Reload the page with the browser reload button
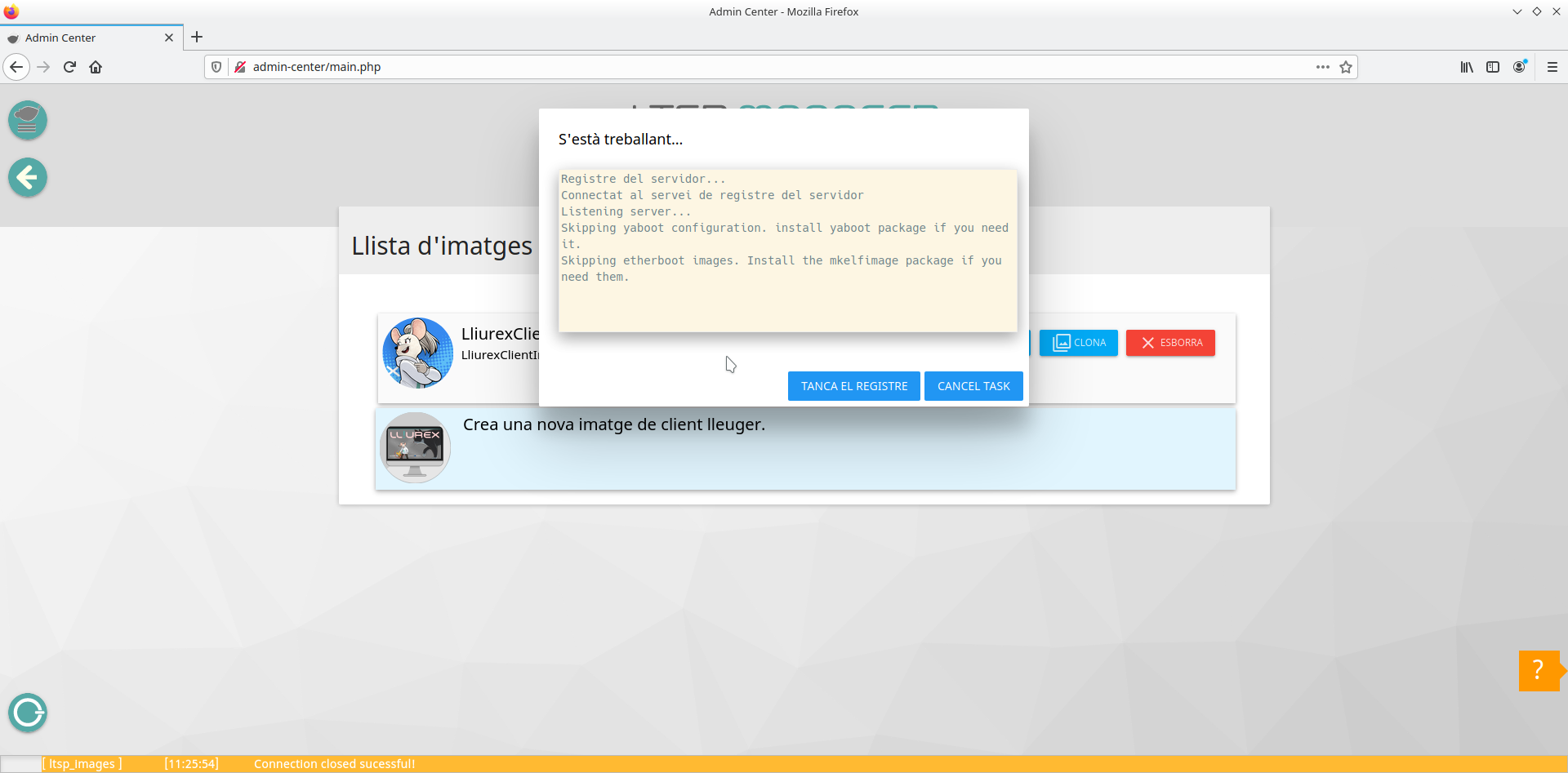This screenshot has height=773, width=1568. click(x=69, y=67)
